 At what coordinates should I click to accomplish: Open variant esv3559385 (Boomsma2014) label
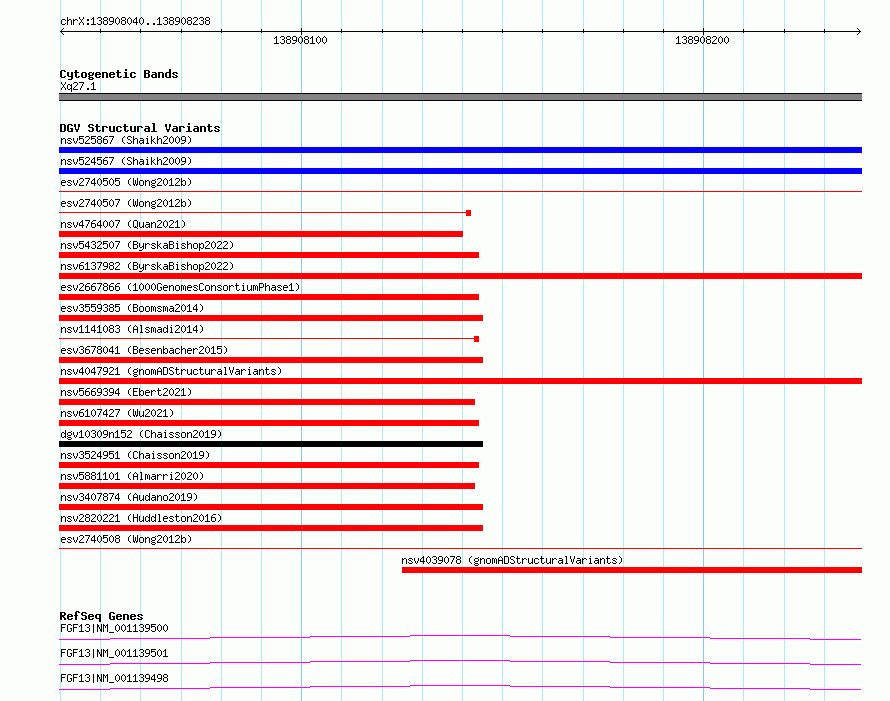(132, 308)
